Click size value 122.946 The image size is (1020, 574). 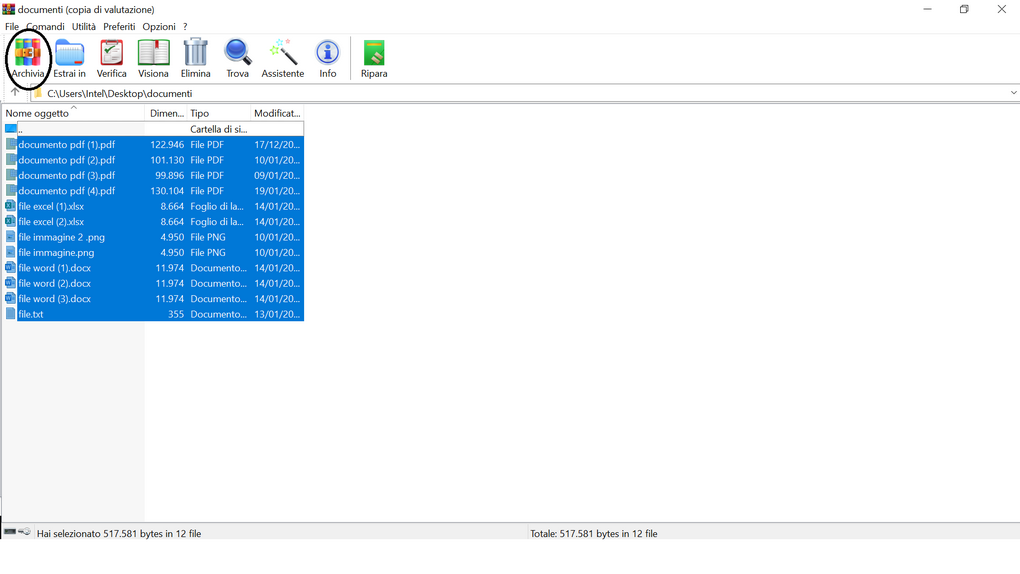pos(167,144)
